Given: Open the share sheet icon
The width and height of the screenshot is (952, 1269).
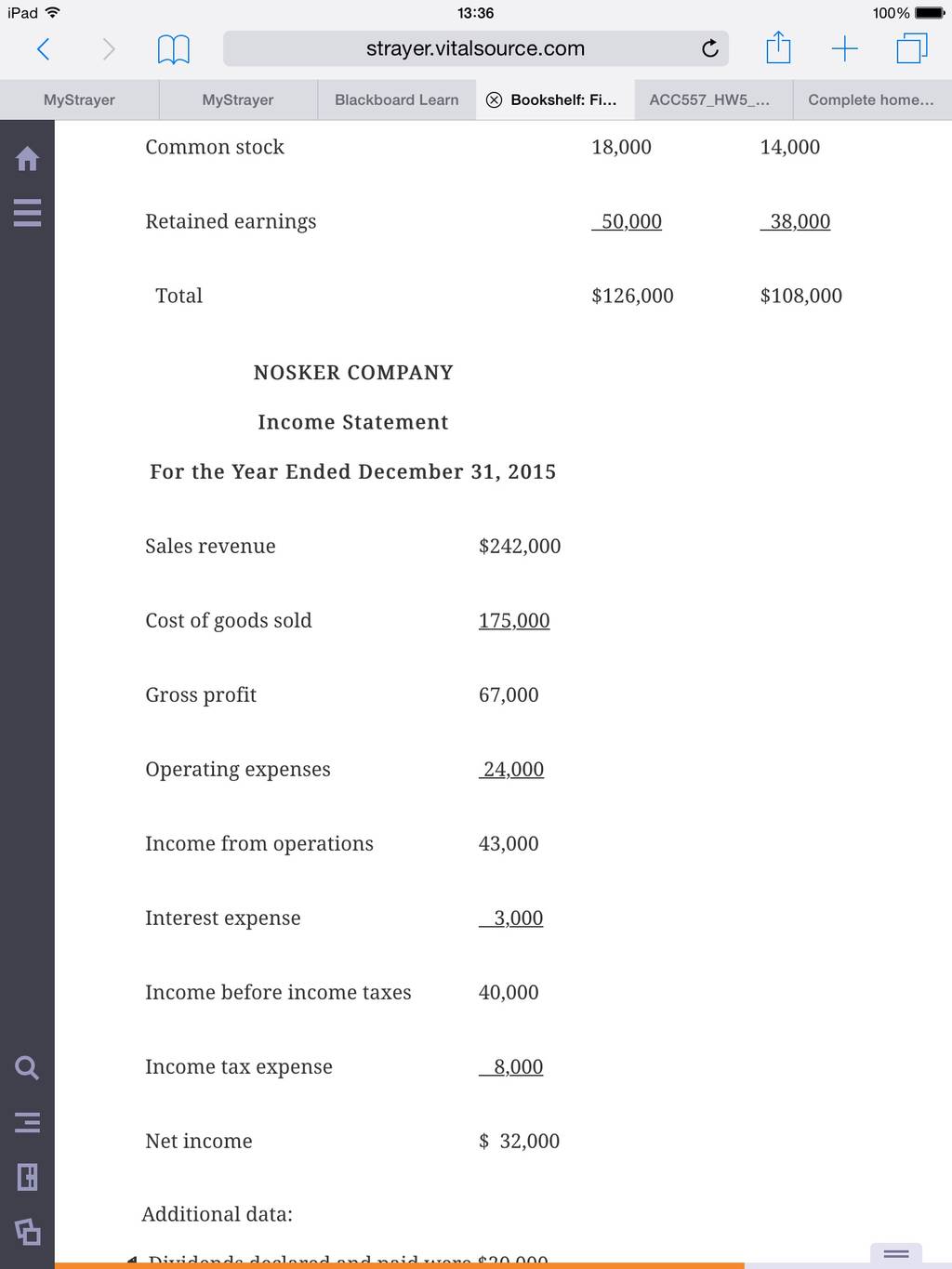Looking at the screenshot, I should pyautogui.click(x=778, y=47).
